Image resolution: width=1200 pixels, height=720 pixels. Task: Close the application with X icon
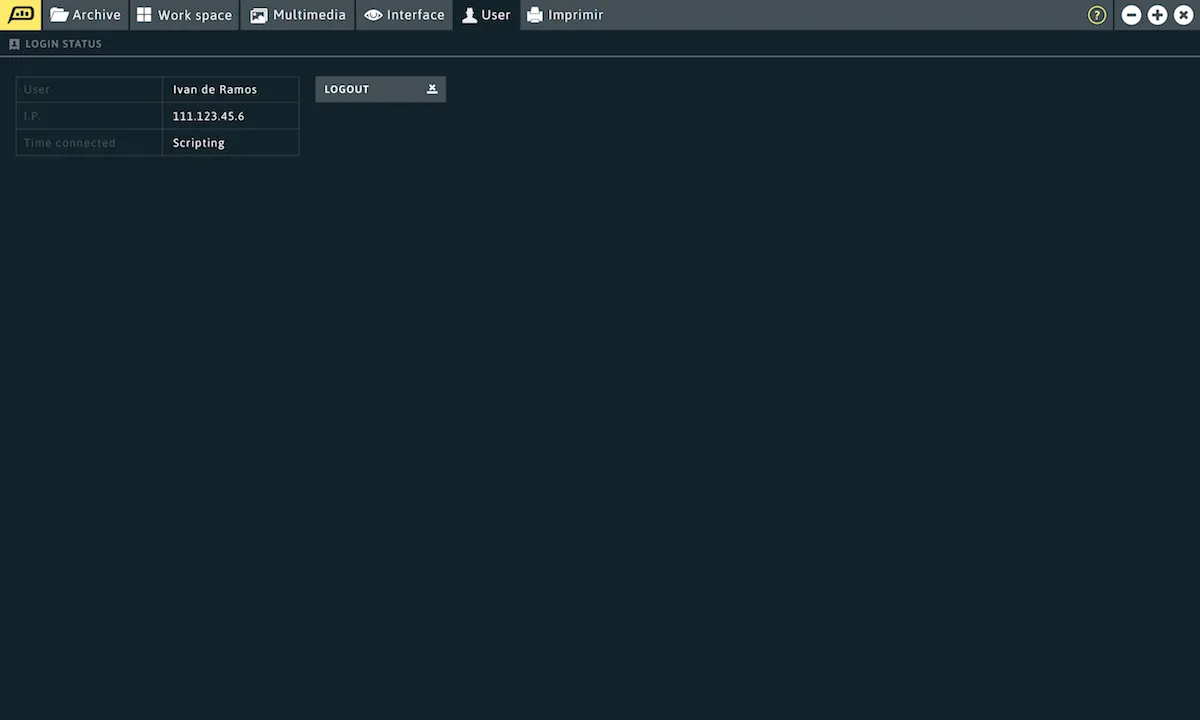pyautogui.click(x=1183, y=15)
